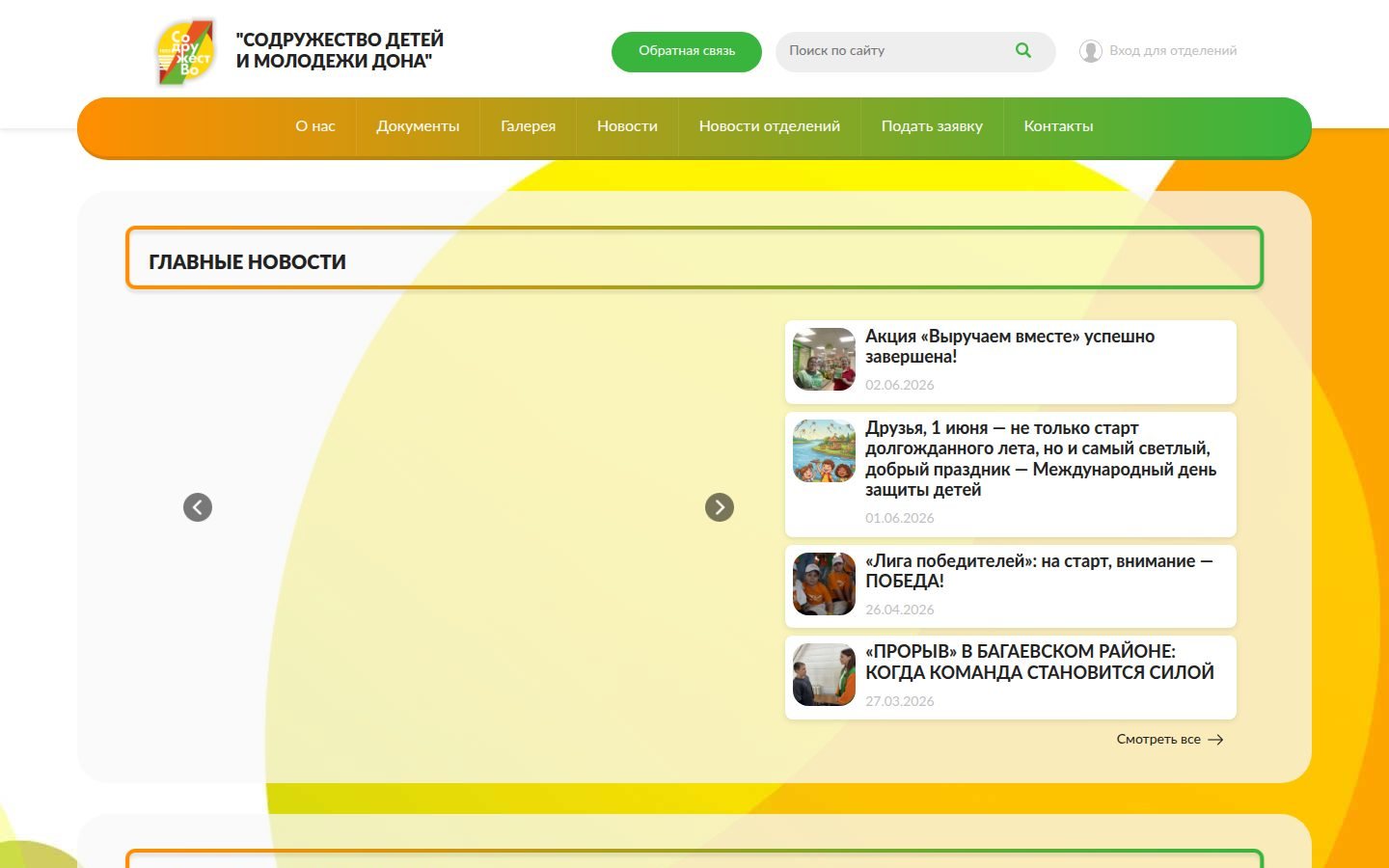Click the date 02.06.2026
This screenshot has height=868, width=1389.
tap(900, 385)
